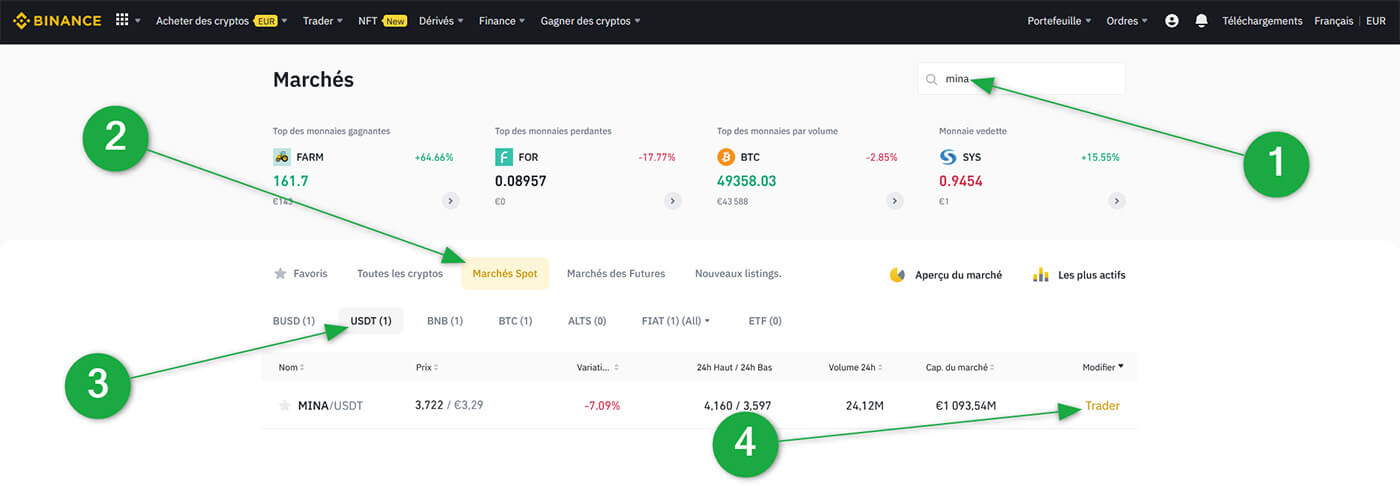
Task: Expand the Trader menu in navbar
Action: tap(322, 20)
